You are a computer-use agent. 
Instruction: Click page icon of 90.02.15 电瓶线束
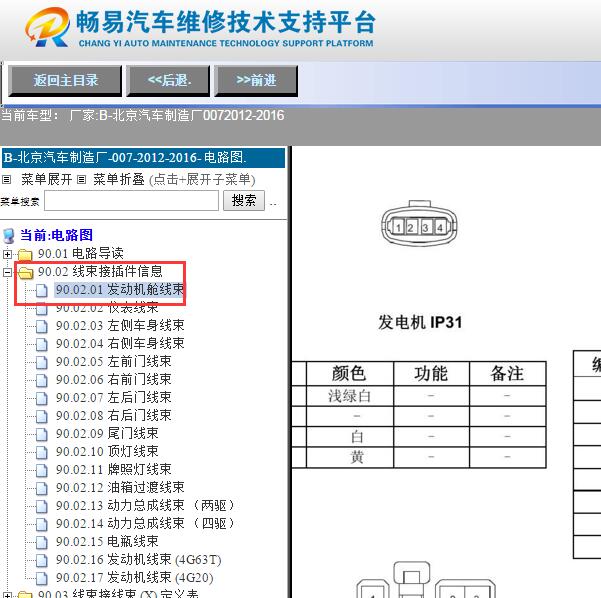(42, 543)
